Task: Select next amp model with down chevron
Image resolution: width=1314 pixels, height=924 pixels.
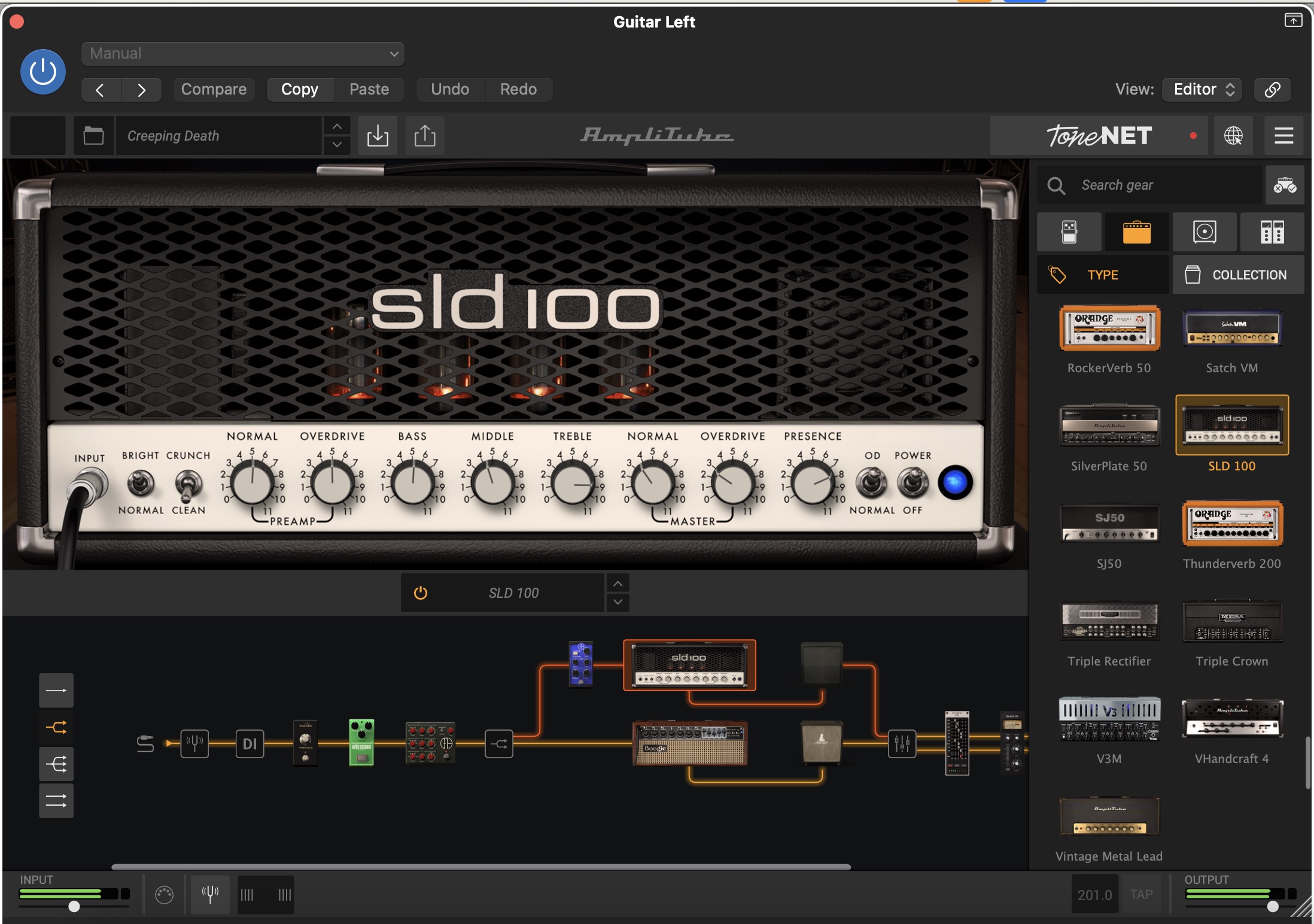Action: [x=618, y=602]
